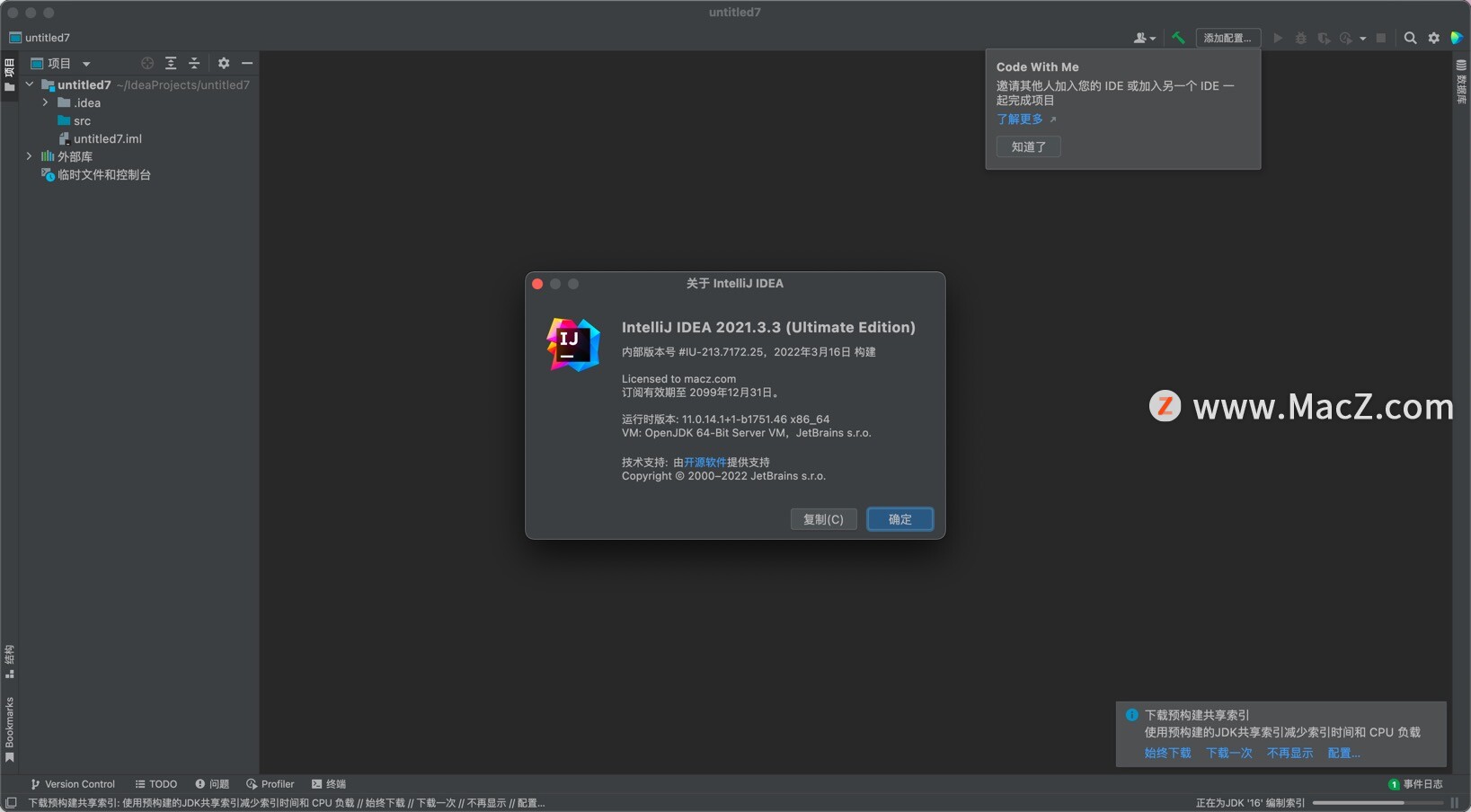The image size is (1471, 812).
Task: Click the untitled7 breadcrumb in navigation bar
Action: (x=40, y=38)
